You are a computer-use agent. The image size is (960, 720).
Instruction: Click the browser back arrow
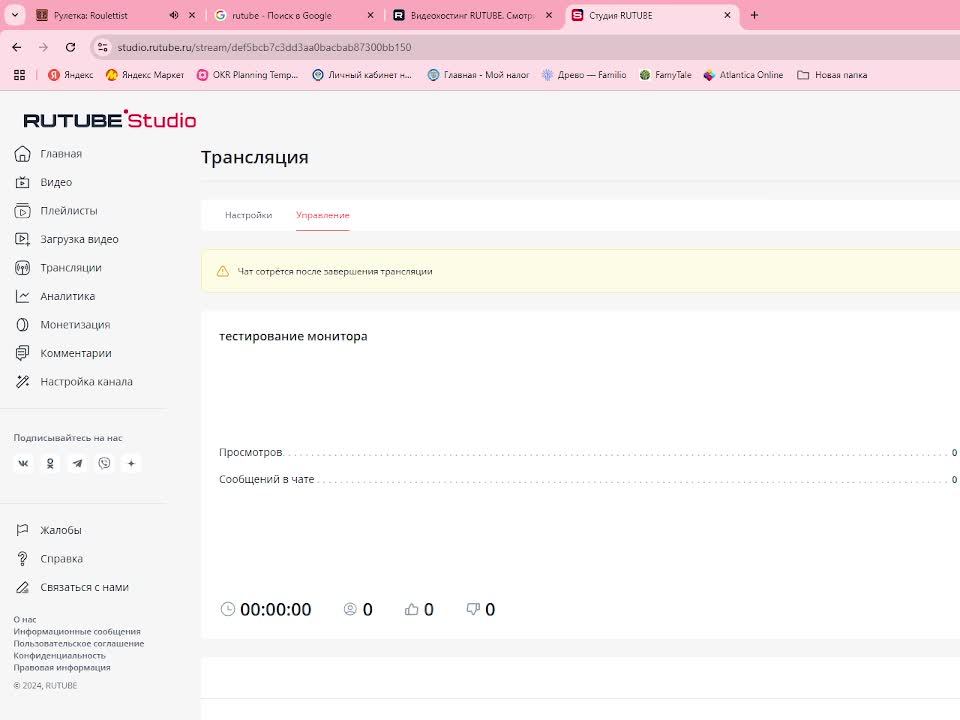17,47
